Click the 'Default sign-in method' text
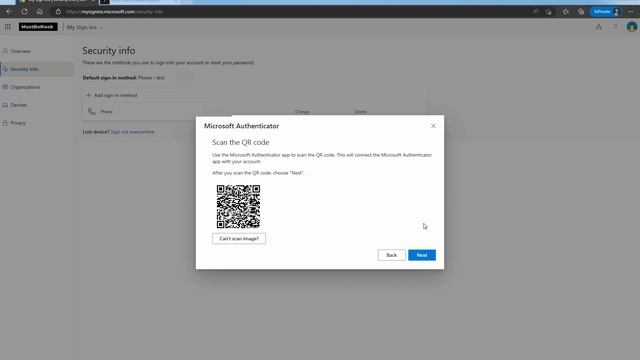The width and height of the screenshot is (640, 360). 109,78
